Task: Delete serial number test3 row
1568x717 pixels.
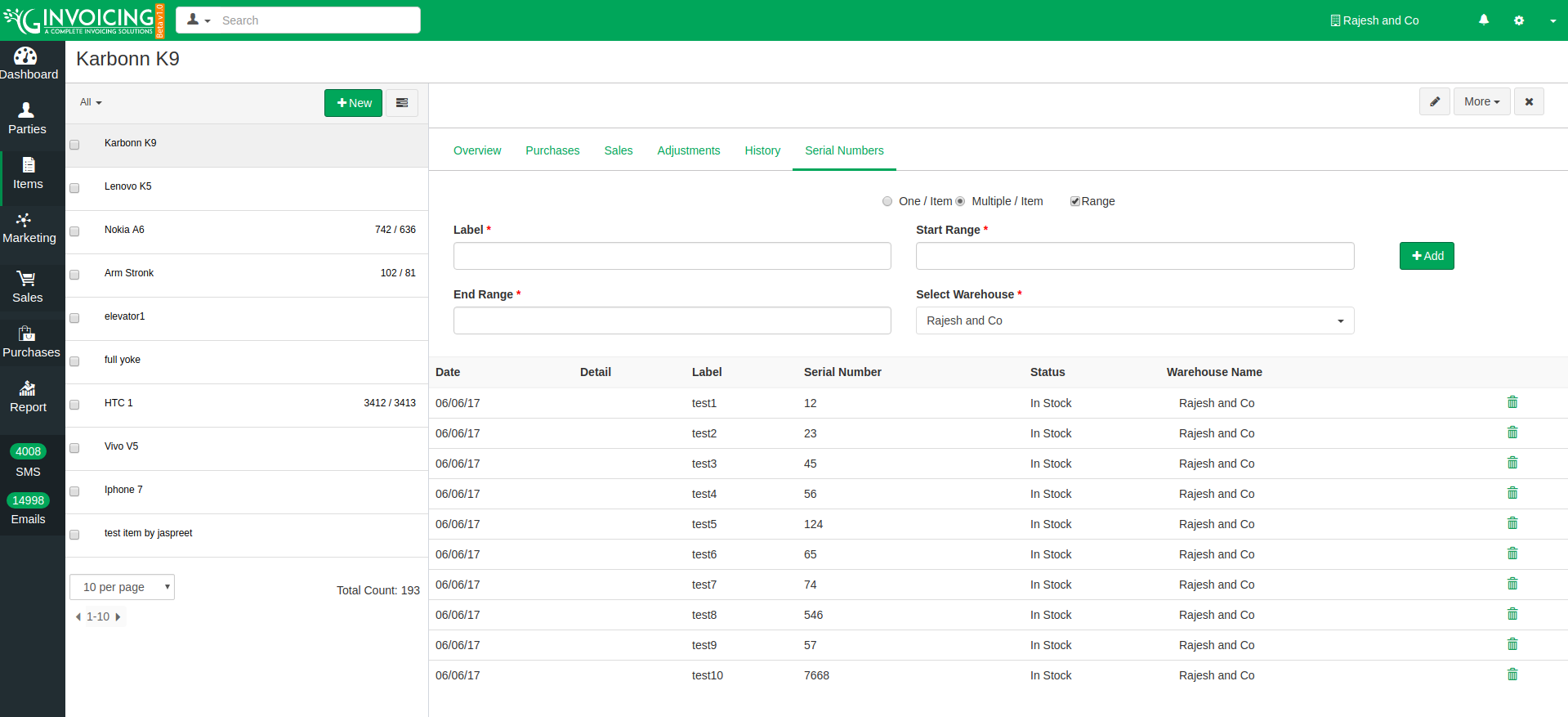Action: click(x=1512, y=463)
